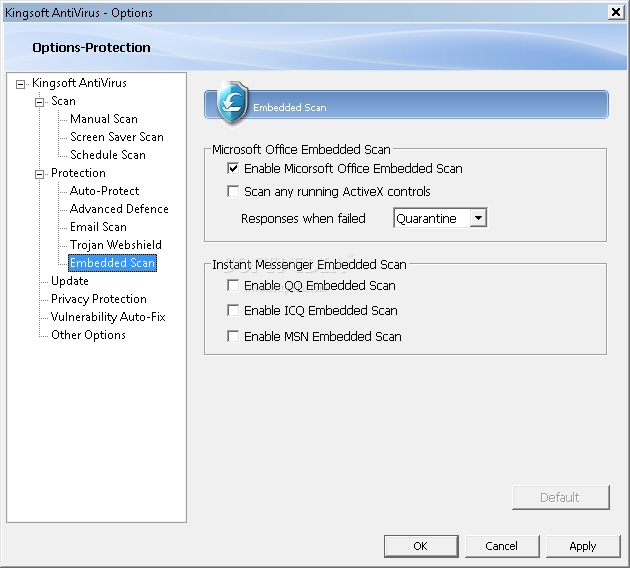Click the Embedded Scan shield icon
This screenshot has width=630, height=568.
tap(232, 102)
